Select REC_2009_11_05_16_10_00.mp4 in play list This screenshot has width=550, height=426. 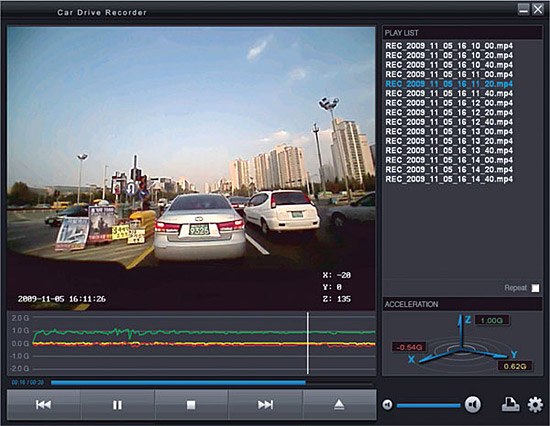coord(449,46)
